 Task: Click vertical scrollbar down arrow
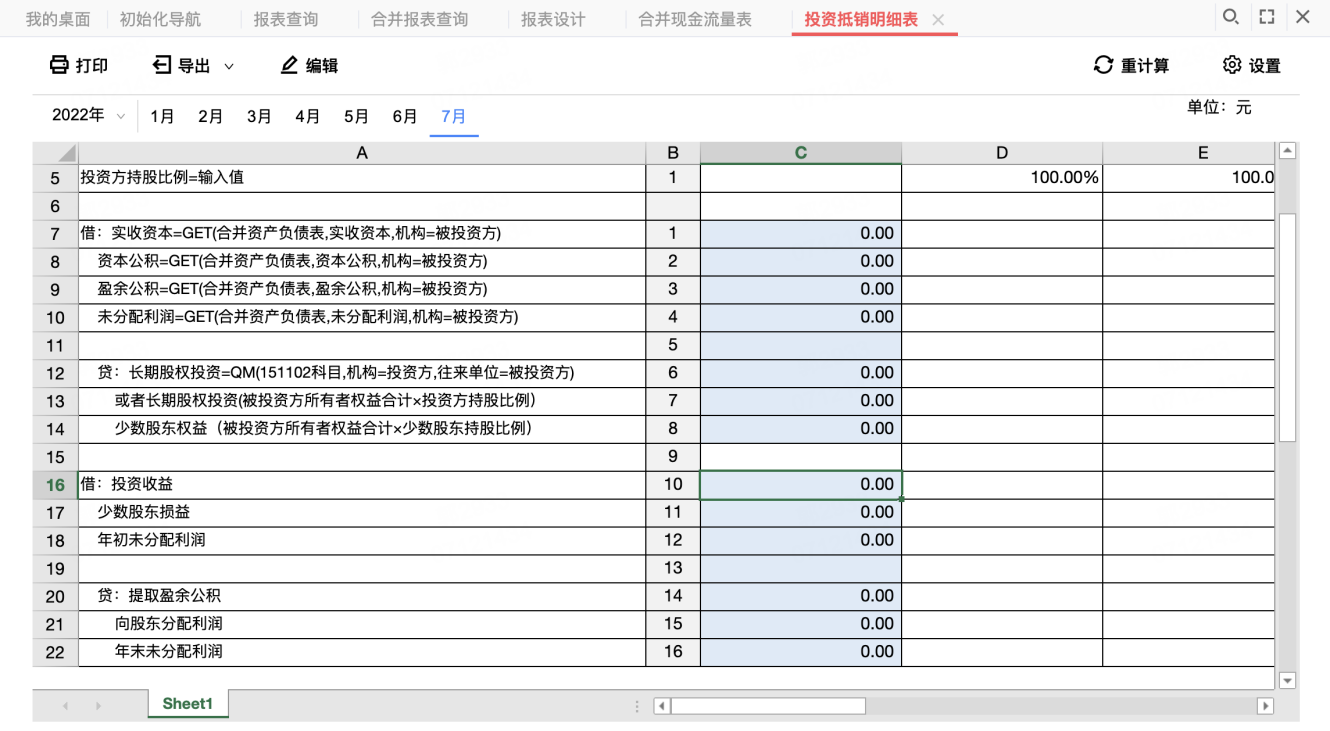(1288, 681)
